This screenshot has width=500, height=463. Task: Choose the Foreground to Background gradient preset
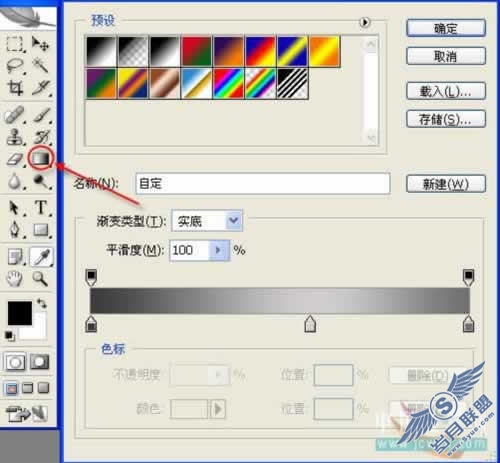click(101, 51)
